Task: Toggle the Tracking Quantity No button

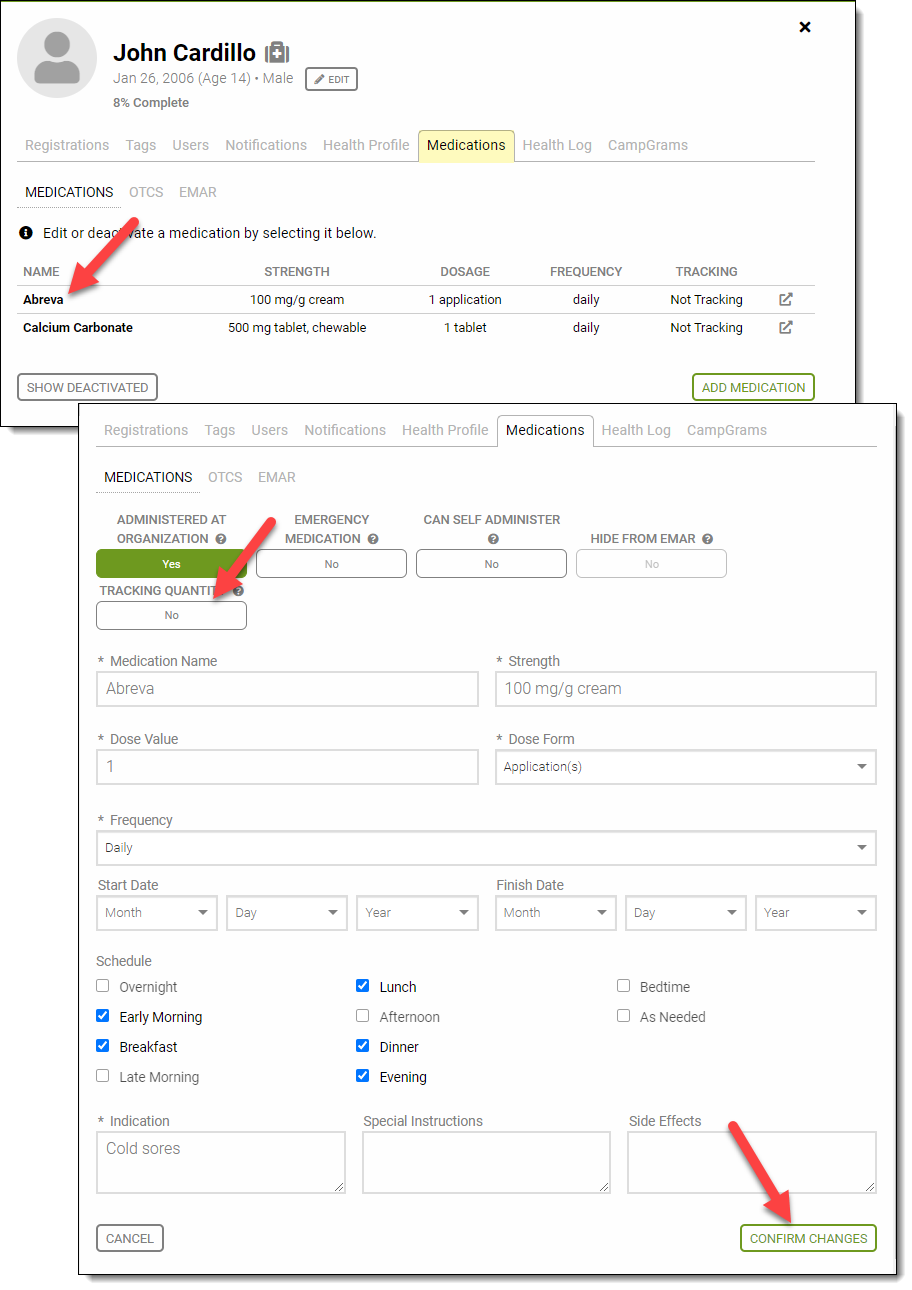Action: tap(171, 615)
